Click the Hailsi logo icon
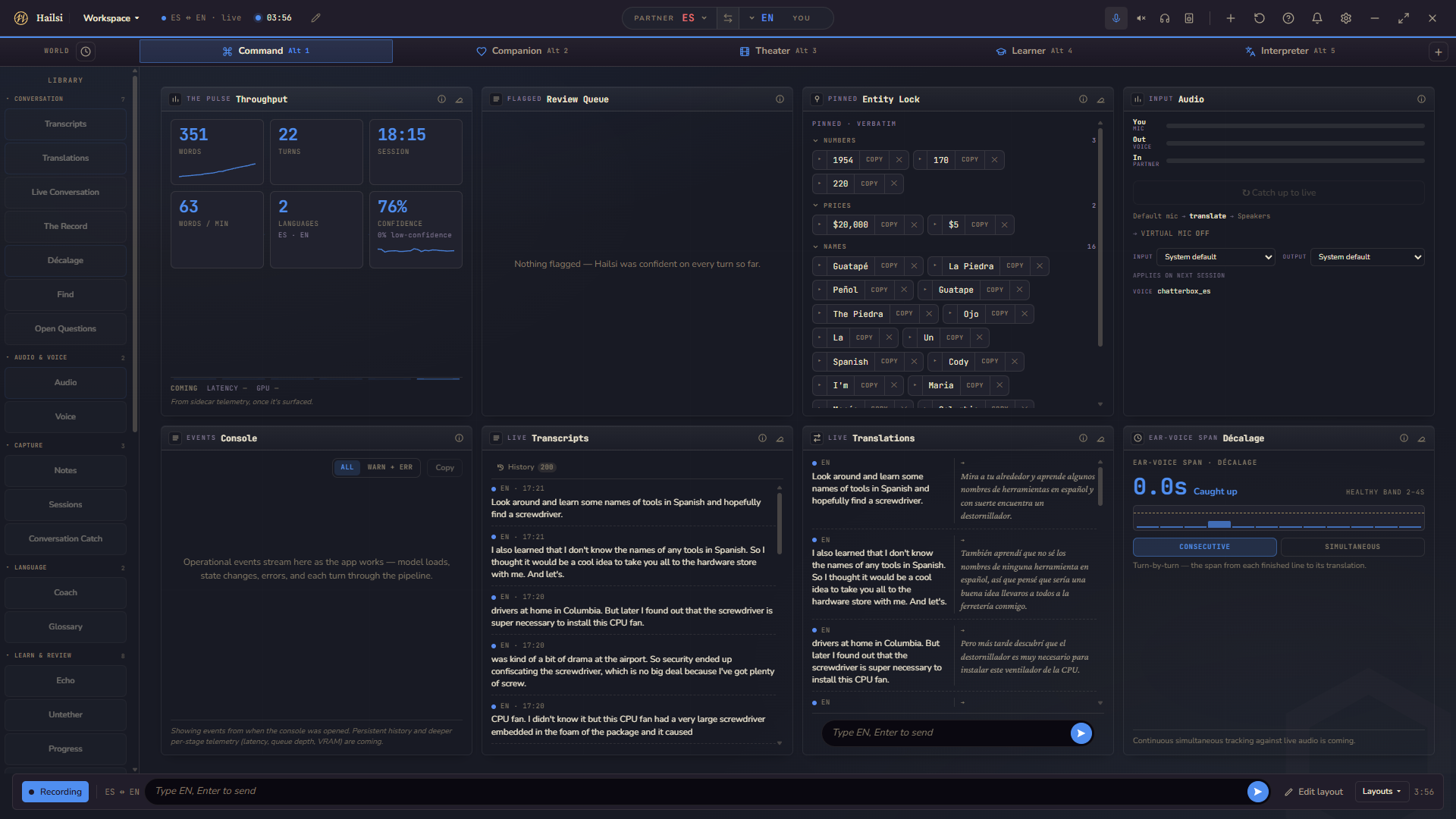 click(x=21, y=18)
